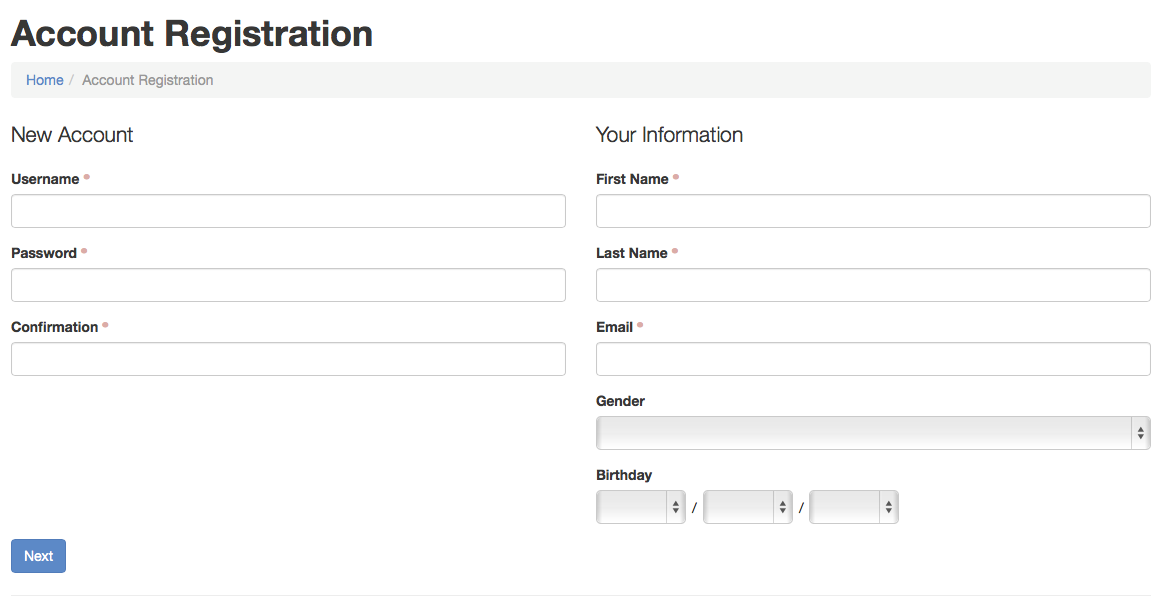Click the Home breadcrumb link
The height and width of the screenshot is (609, 1162).
click(44, 80)
